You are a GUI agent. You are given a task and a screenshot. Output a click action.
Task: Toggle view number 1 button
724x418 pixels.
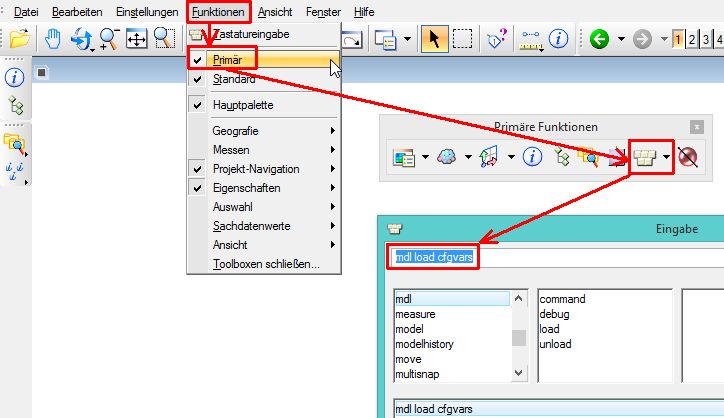coord(677,39)
